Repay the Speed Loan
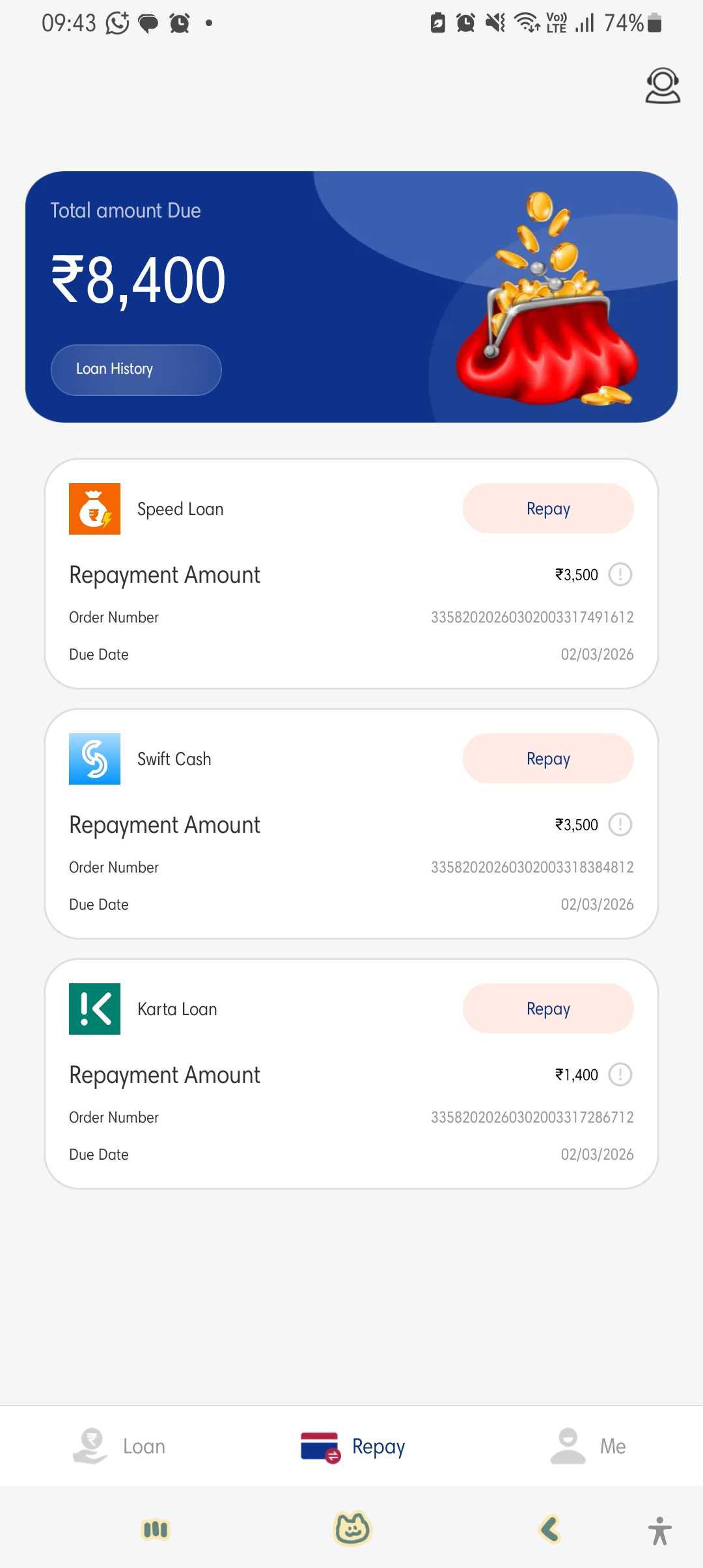 548,509
